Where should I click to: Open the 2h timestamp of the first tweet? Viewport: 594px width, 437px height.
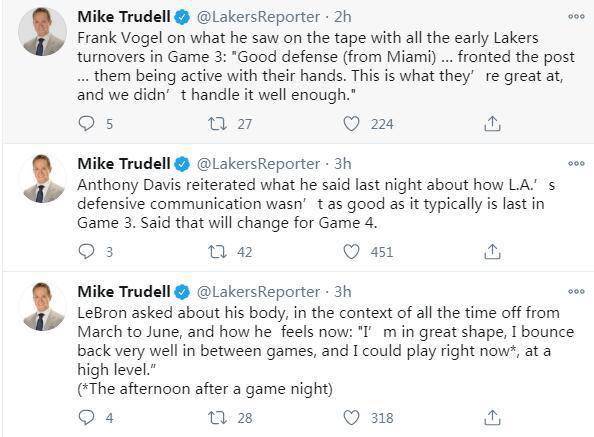(343, 17)
